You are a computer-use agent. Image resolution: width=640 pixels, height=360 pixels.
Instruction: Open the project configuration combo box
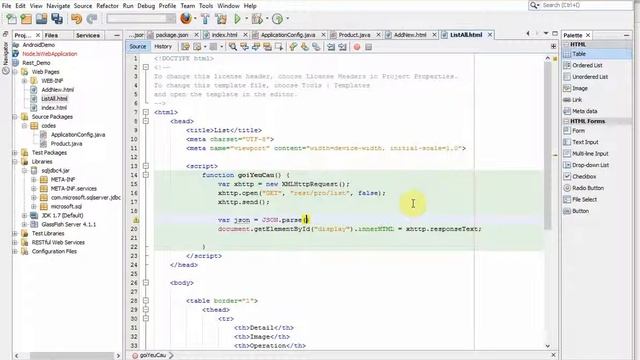click(x=141, y=19)
